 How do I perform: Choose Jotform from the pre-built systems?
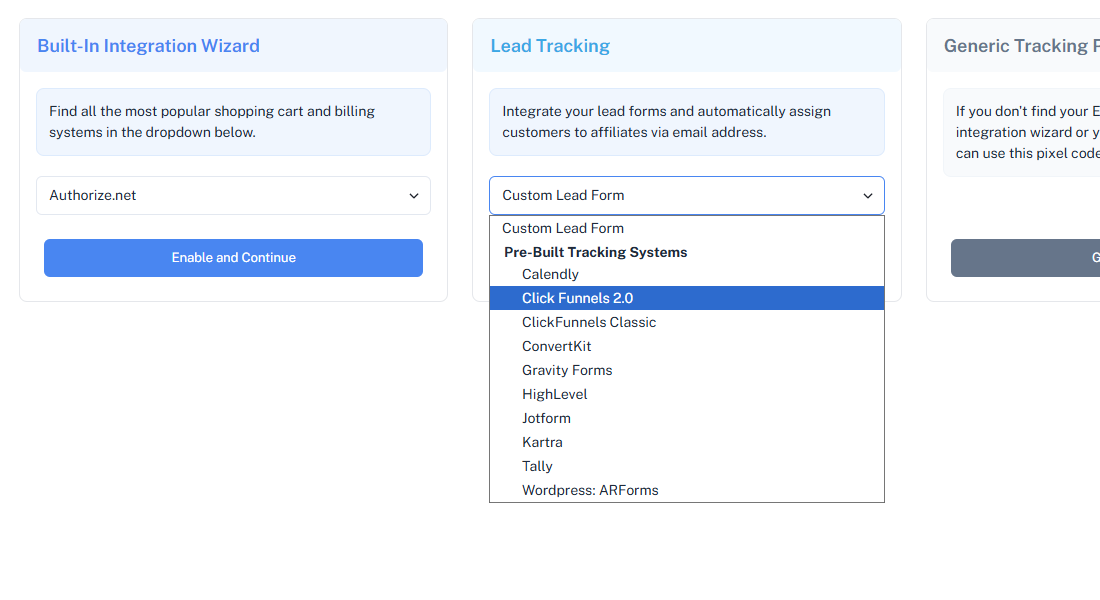tap(546, 417)
